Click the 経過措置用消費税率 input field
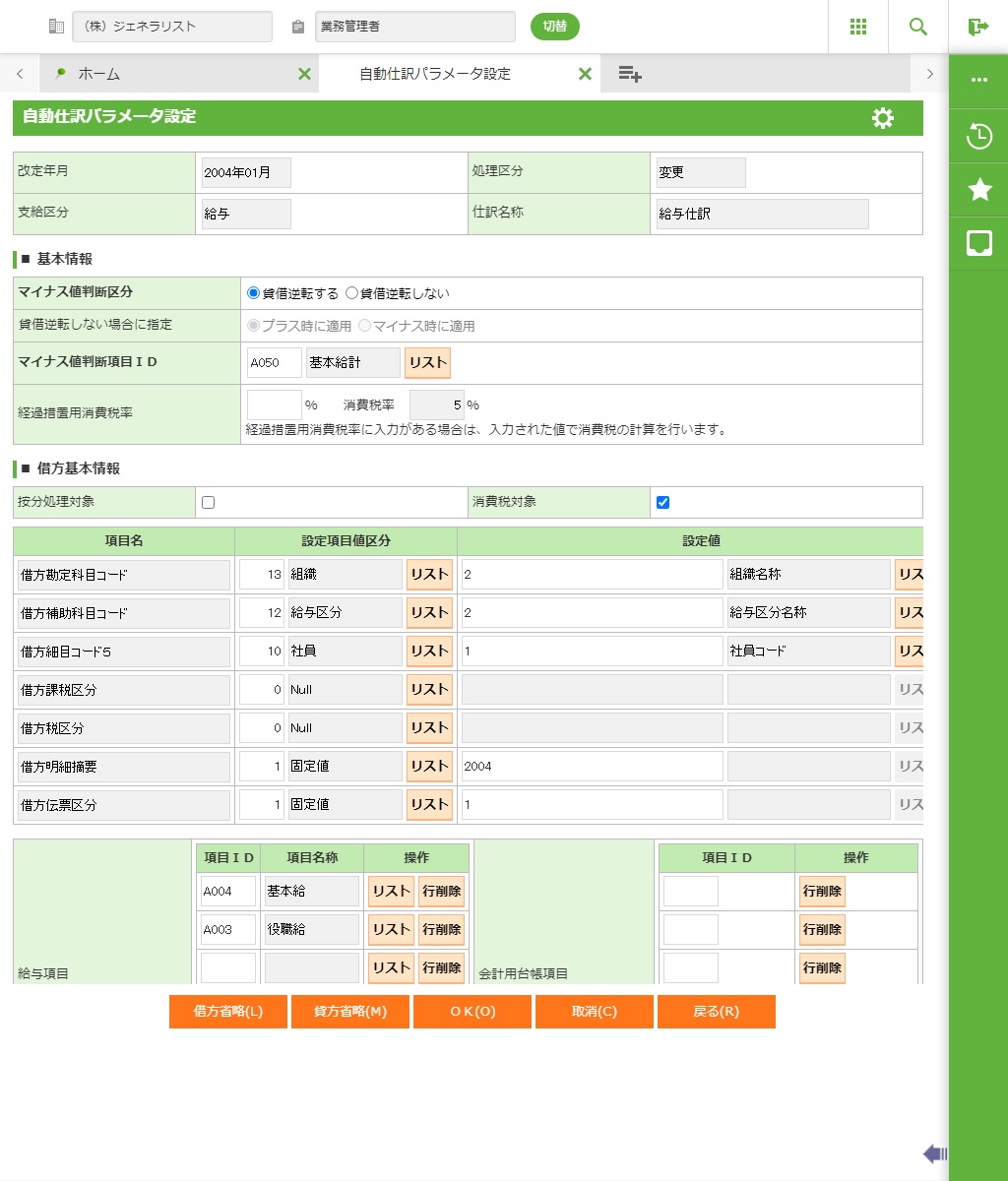This screenshot has width=1008, height=1181. click(274, 404)
